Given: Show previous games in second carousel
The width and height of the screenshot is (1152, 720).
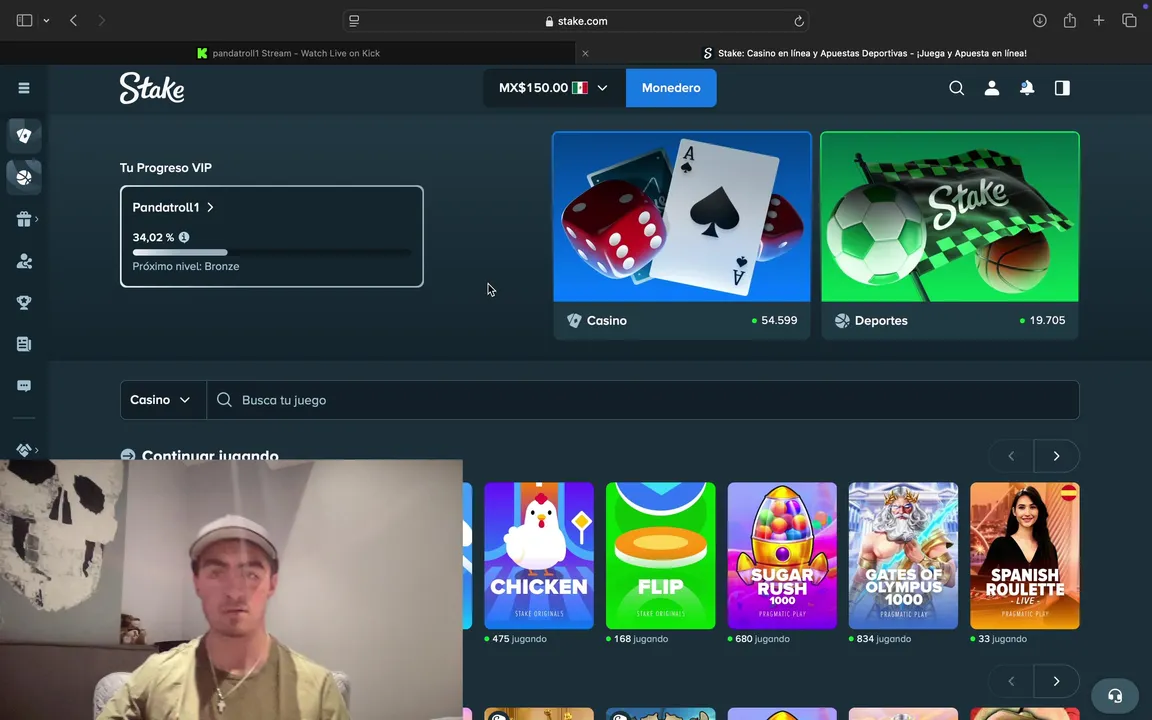Looking at the screenshot, I should click(1011, 681).
